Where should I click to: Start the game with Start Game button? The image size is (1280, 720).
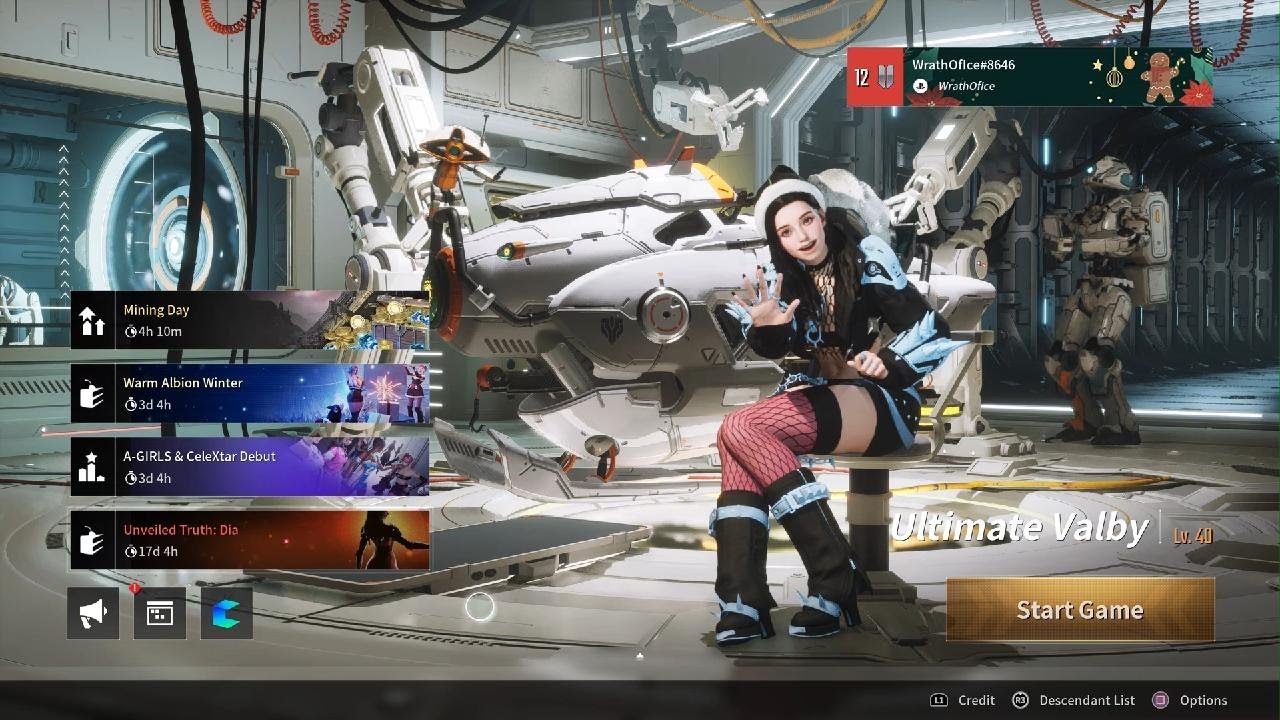point(1080,610)
